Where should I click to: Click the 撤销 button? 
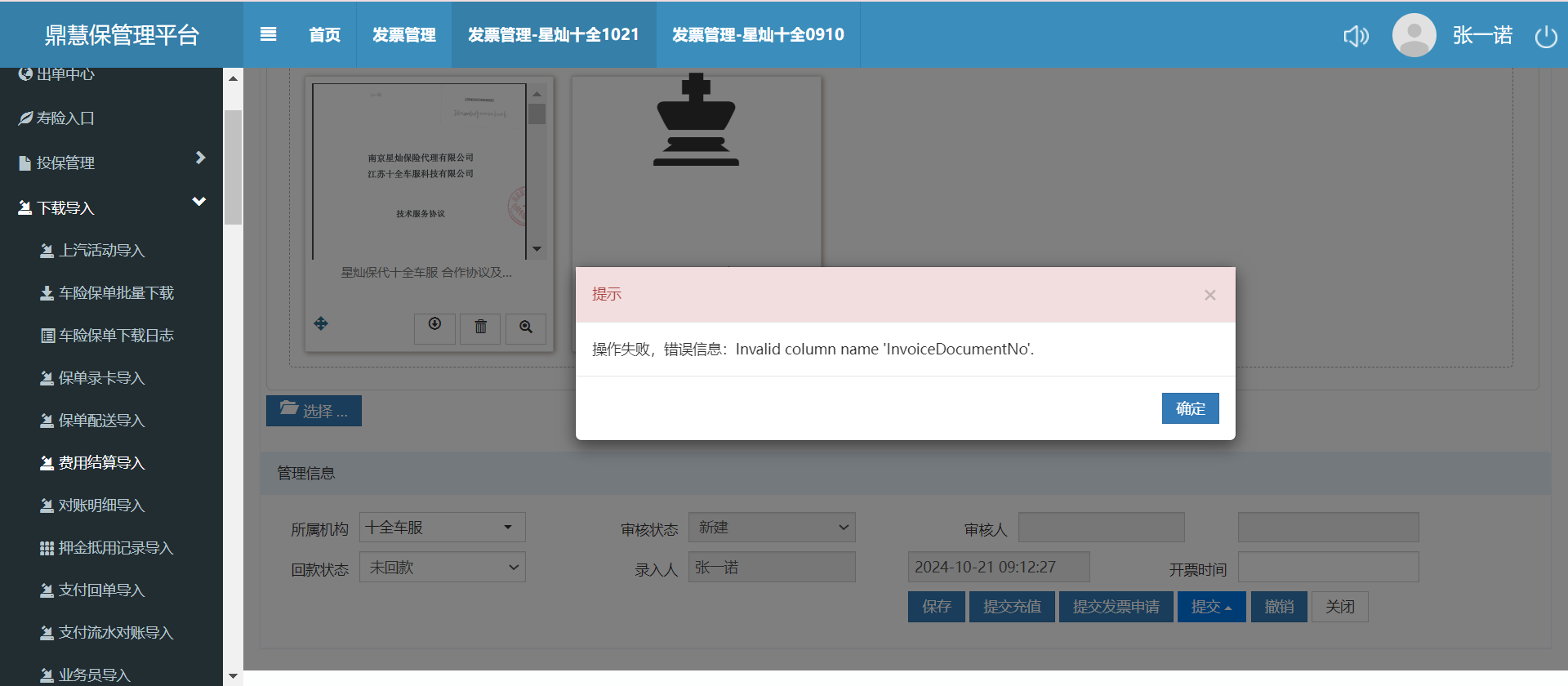coord(1279,607)
